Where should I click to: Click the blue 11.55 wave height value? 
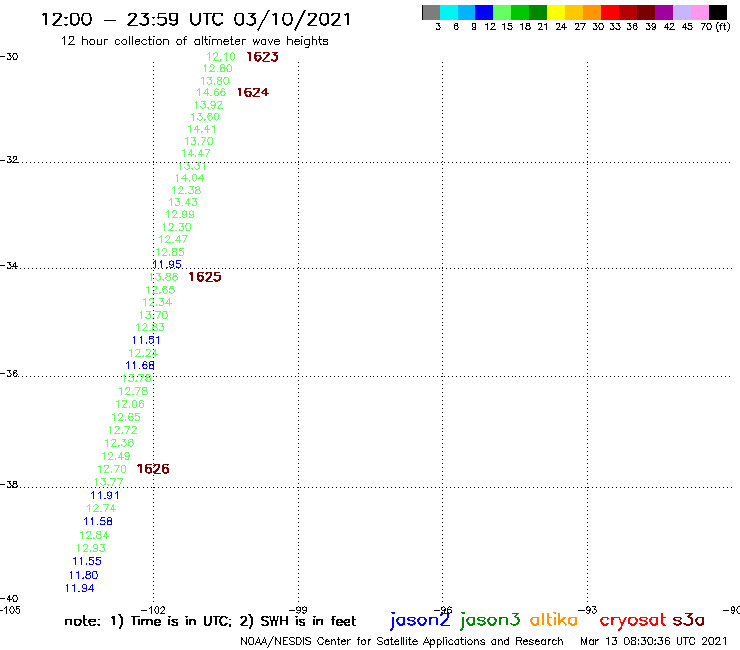[x=87, y=561]
